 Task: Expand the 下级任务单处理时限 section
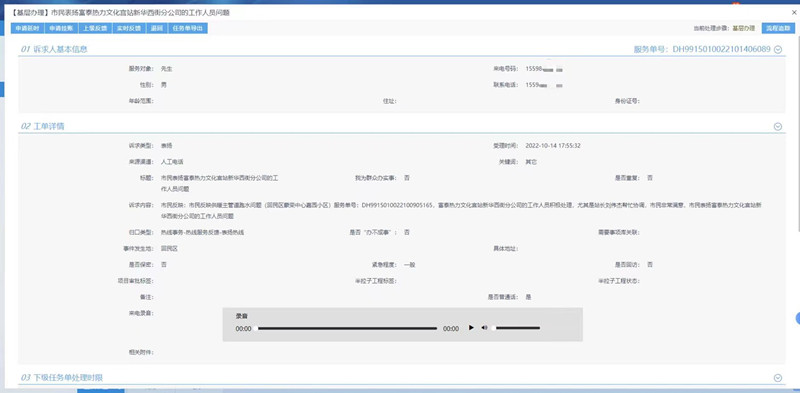coord(778,378)
